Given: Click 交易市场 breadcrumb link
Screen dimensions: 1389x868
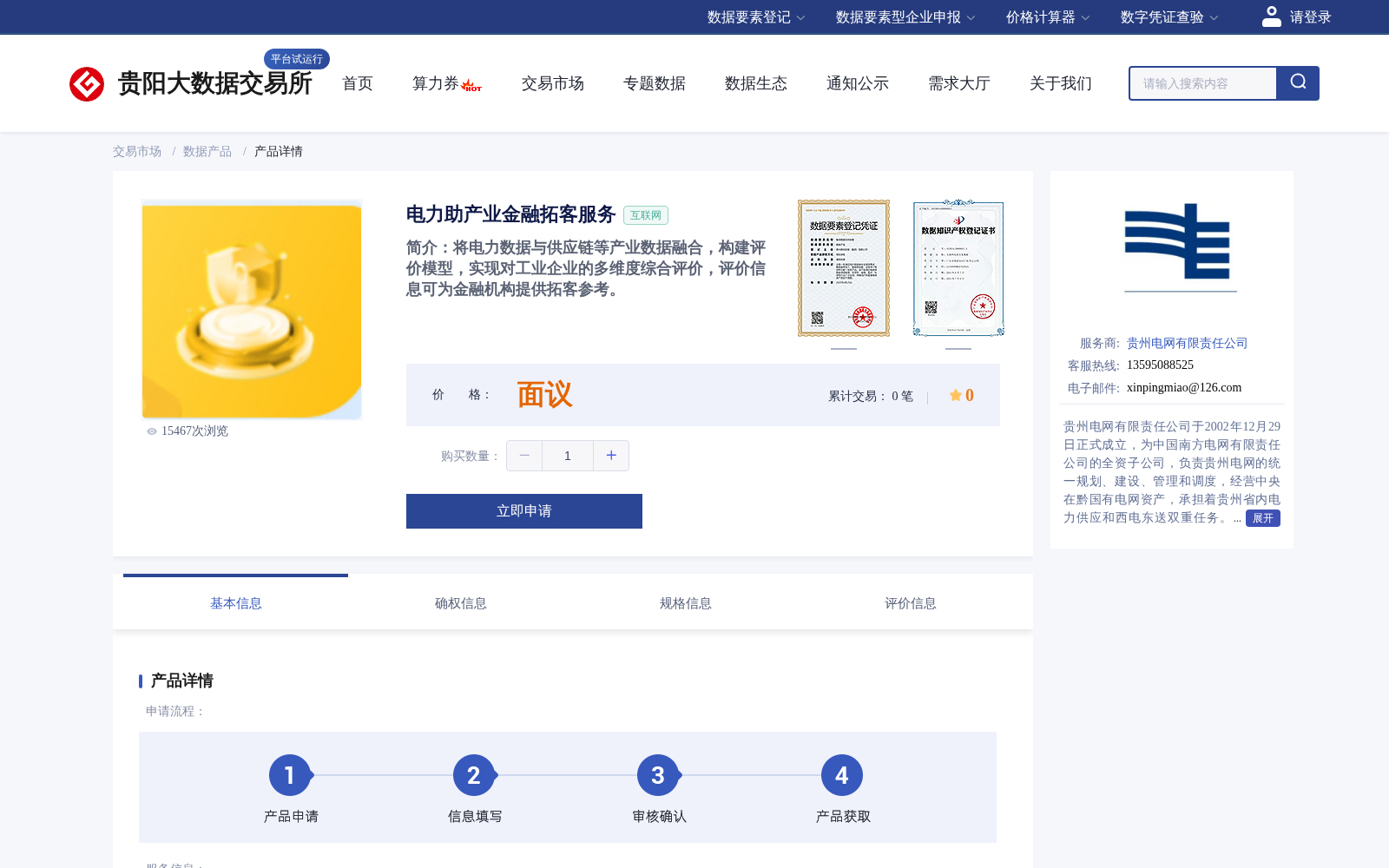Looking at the screenshot, I should (x=137, y=151).
